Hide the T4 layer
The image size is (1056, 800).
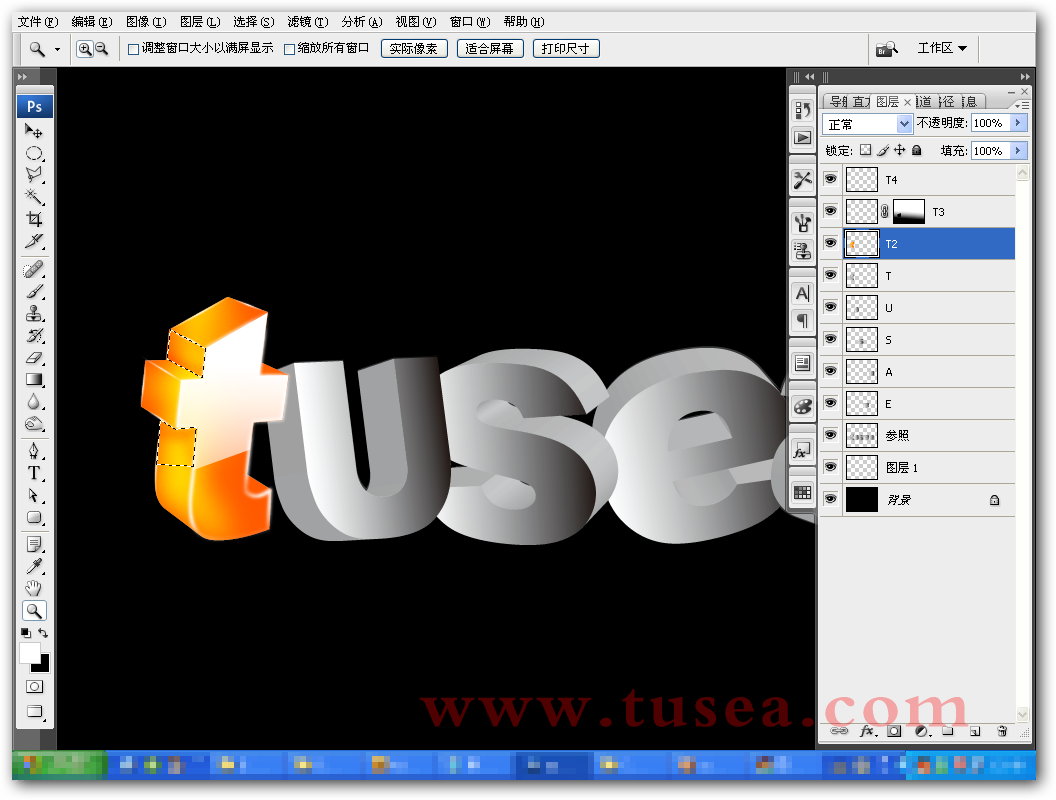[830, 179]
